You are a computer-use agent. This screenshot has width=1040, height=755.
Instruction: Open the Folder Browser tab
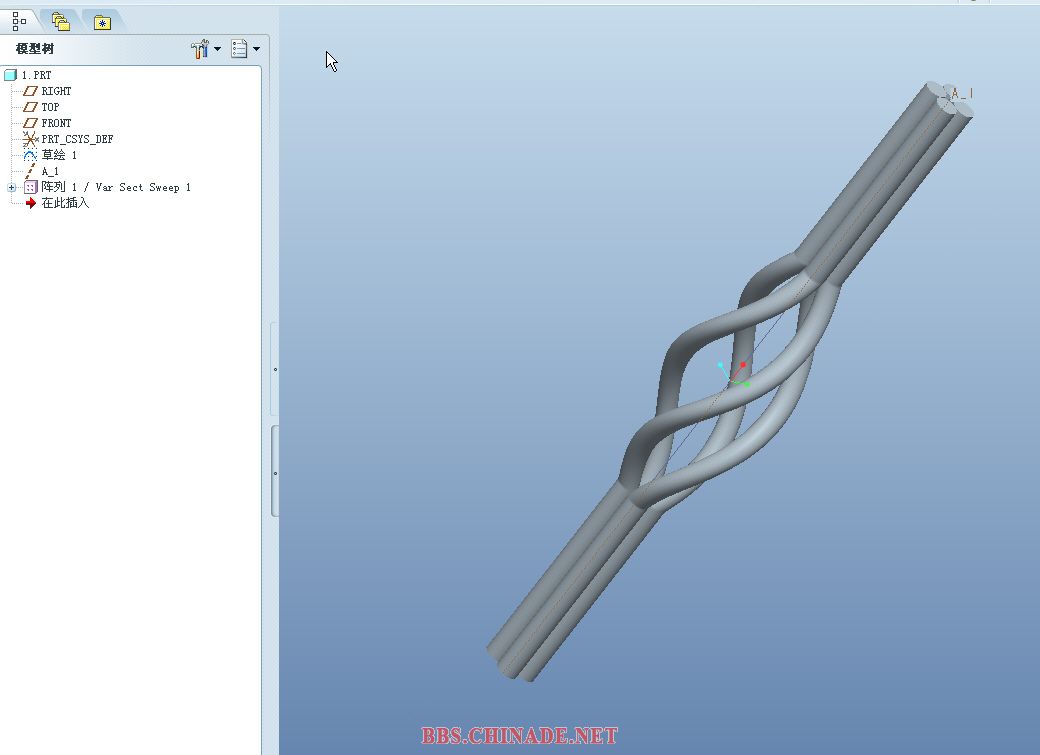(61, 21)
